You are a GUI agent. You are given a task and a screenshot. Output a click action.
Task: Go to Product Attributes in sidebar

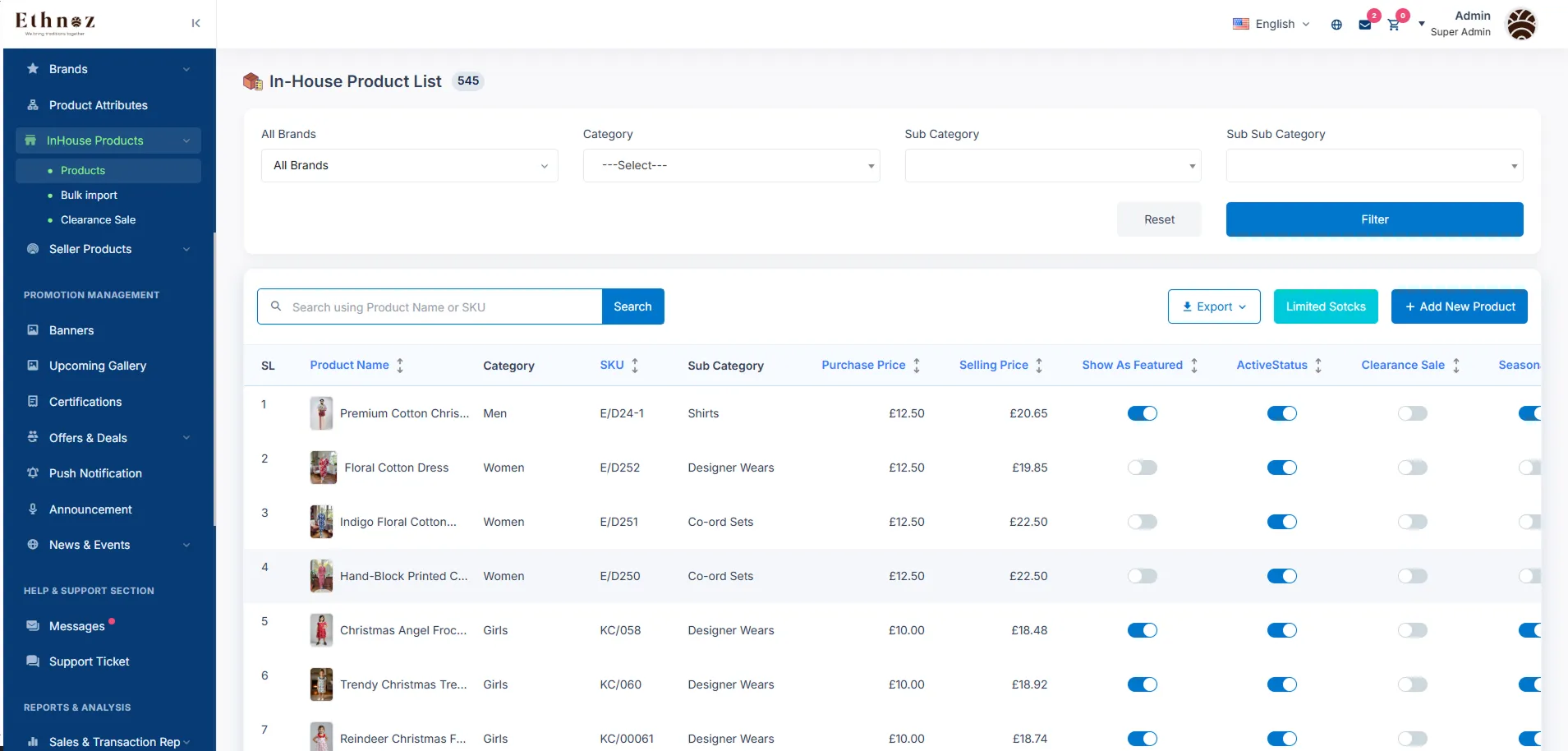[x=99, y=105]
